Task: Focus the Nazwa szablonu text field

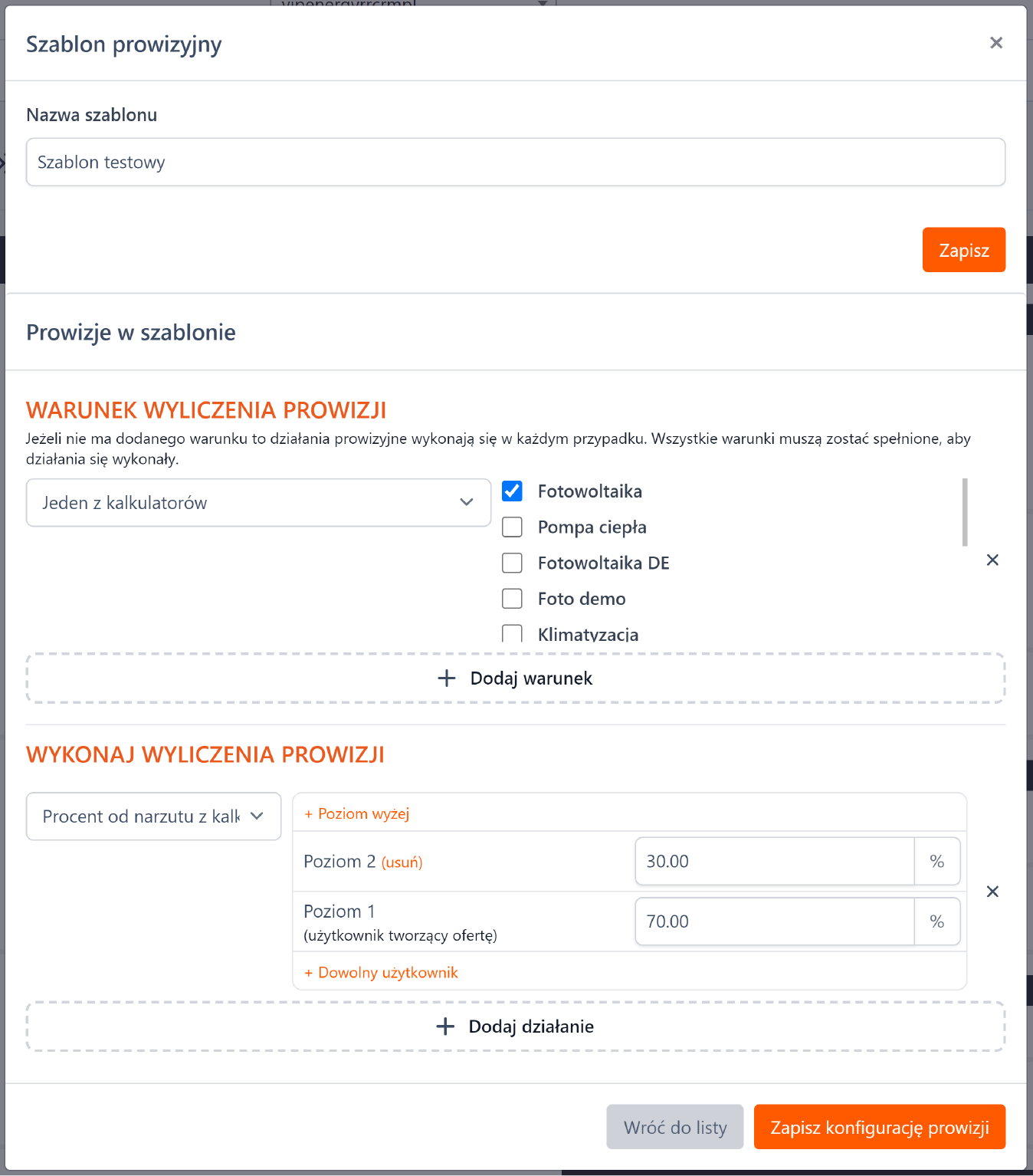Action: tap(515, 163)
